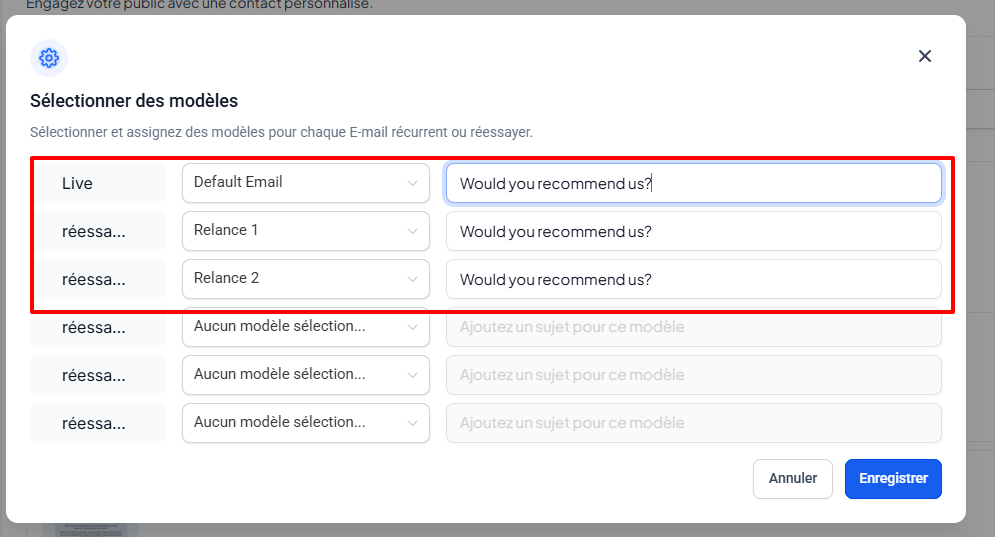Close the model selection dialog with X
Screen dimensions: 995x537
point(925,56)
